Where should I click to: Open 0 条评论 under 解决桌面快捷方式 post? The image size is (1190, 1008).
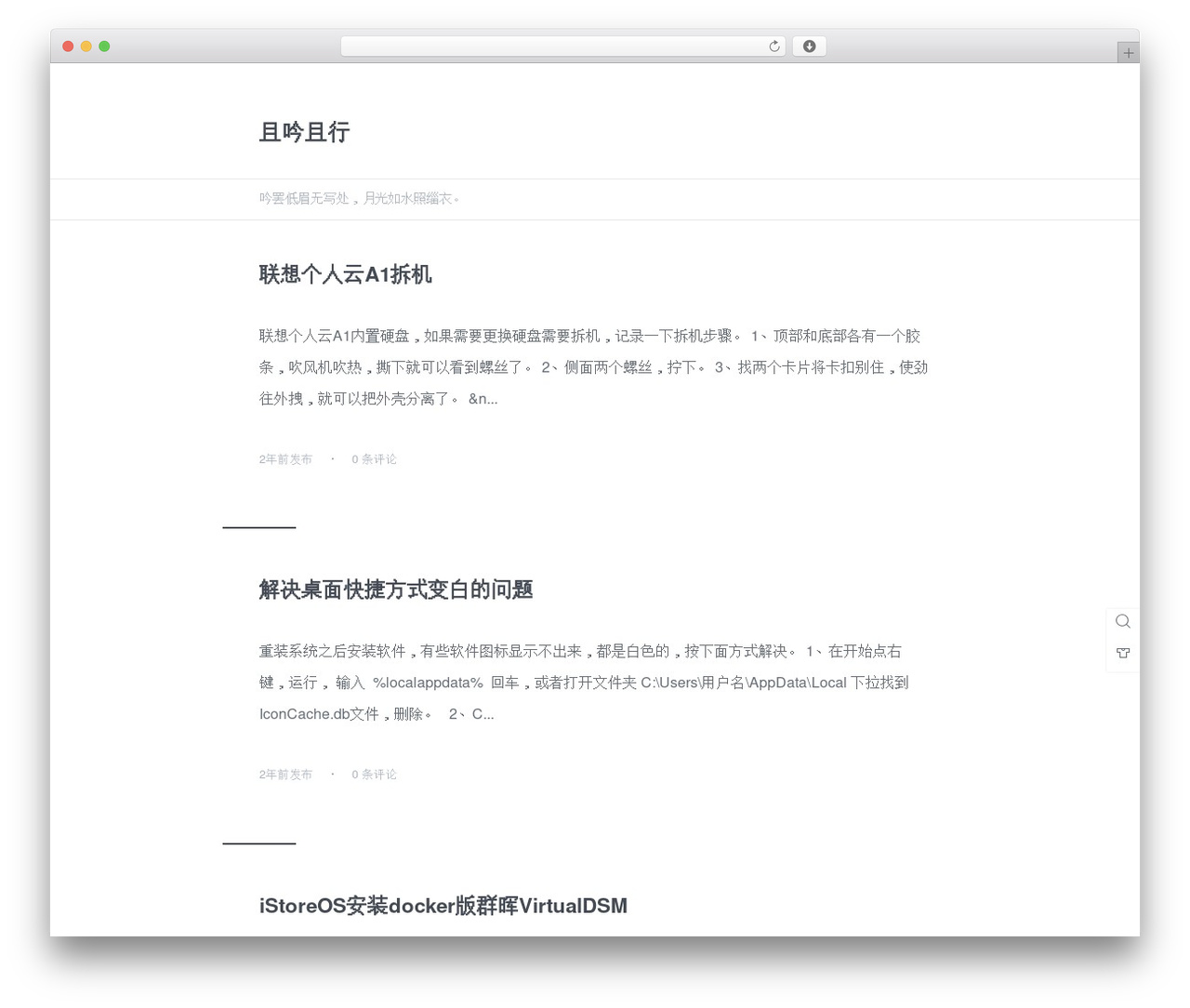(374, 775)
